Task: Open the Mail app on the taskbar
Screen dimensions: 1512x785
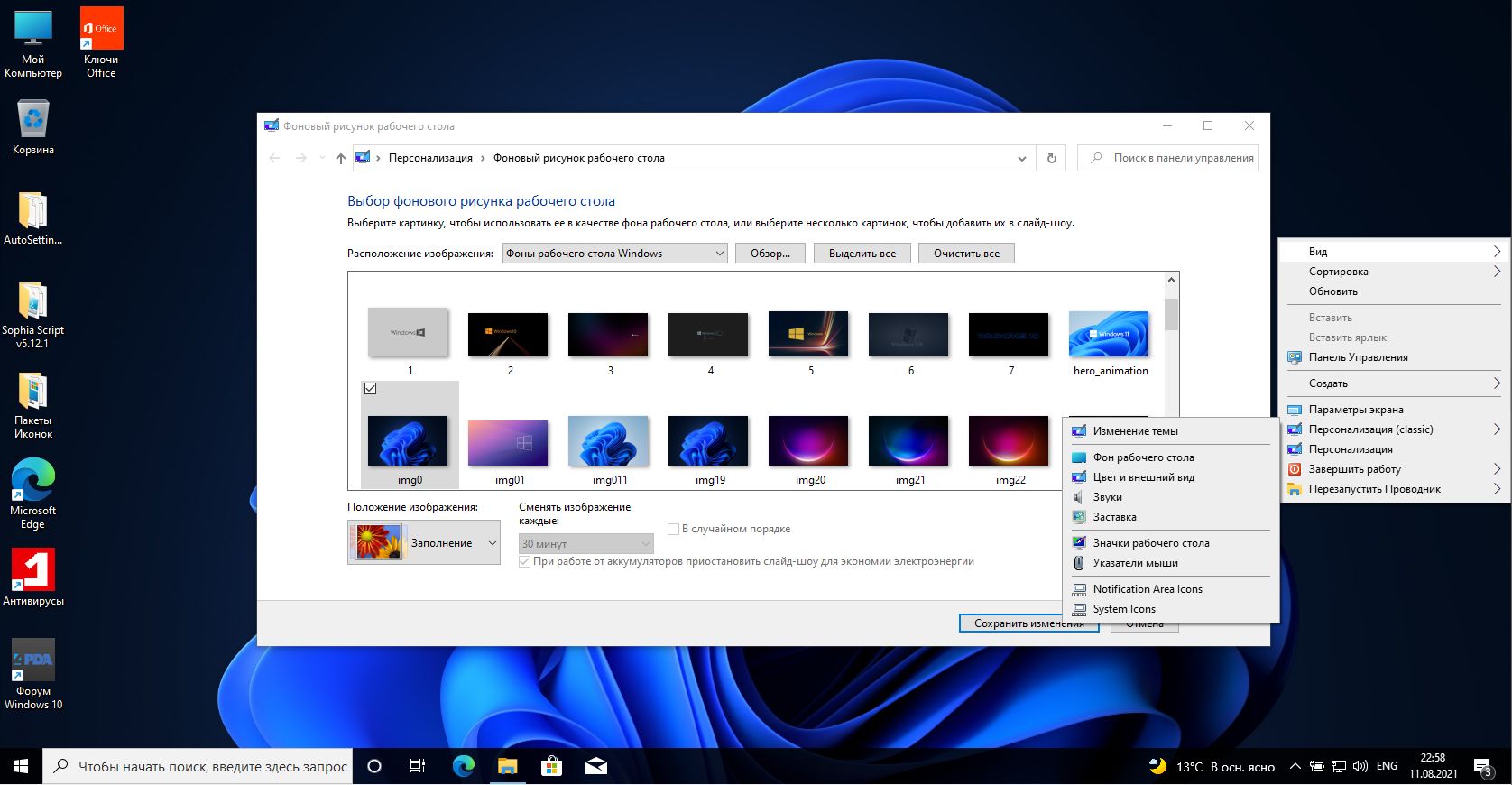Action: [596, 767]
